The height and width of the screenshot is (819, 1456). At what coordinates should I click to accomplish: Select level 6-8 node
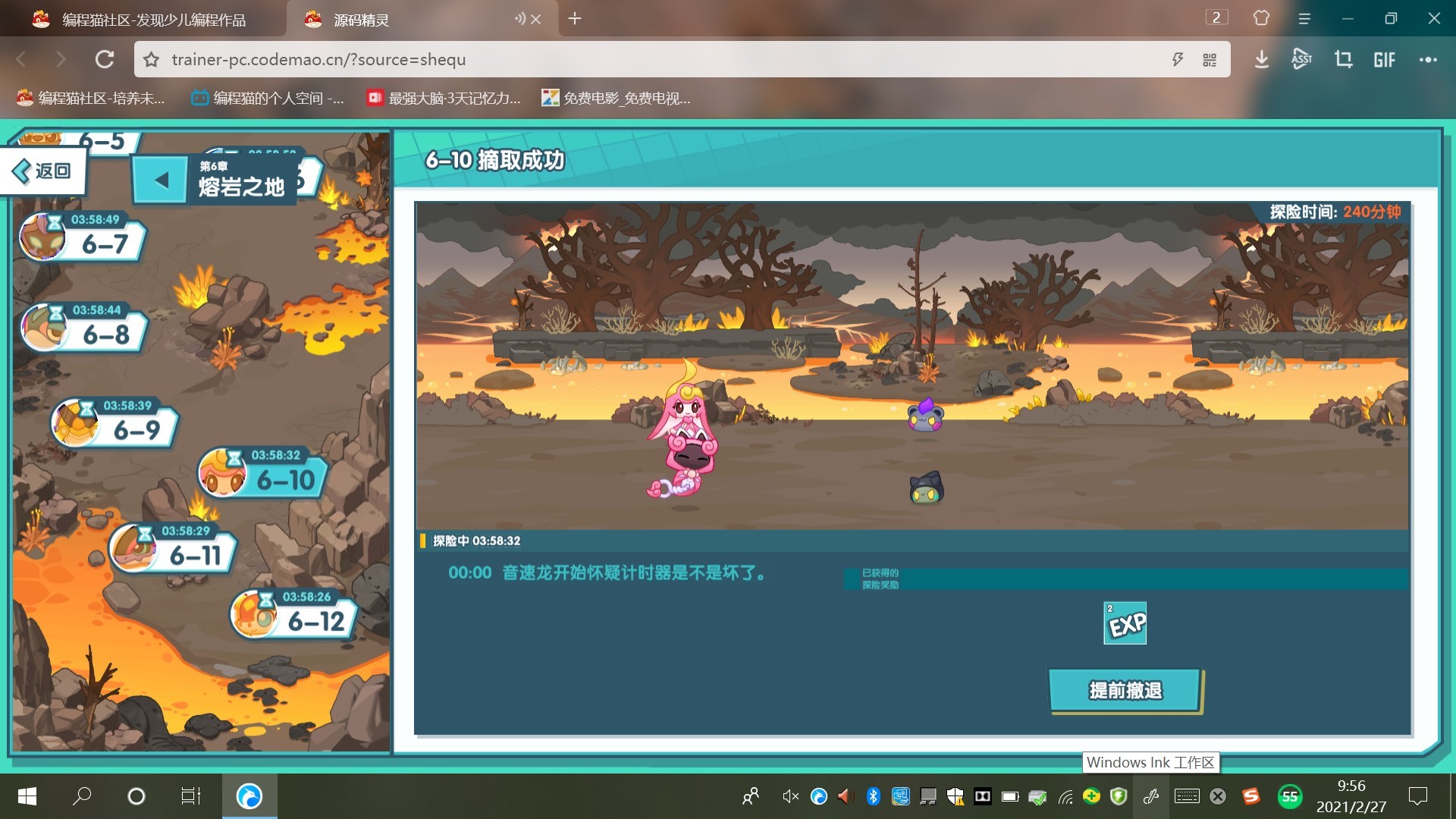(83, 328)
